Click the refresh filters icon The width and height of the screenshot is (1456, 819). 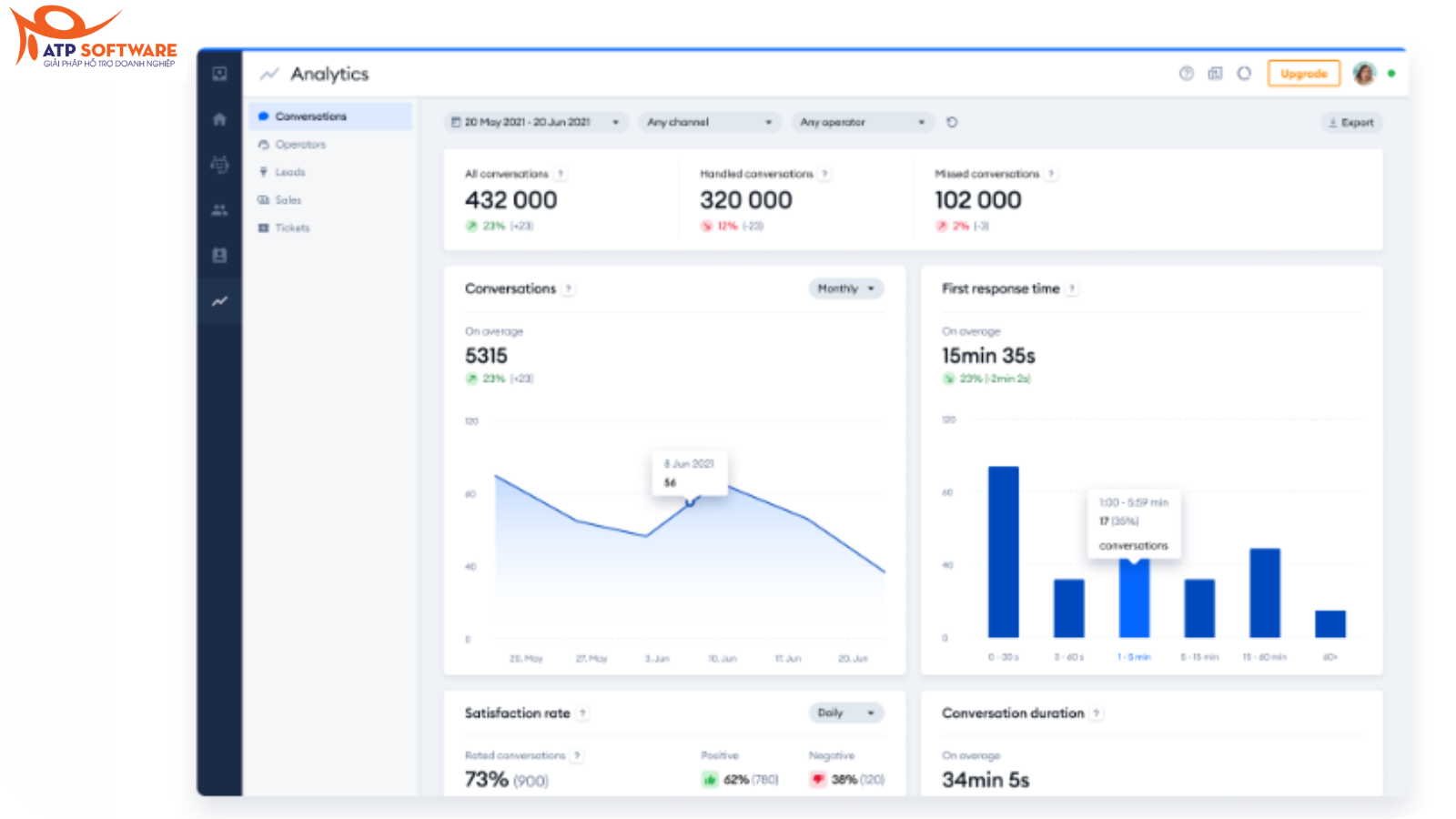[952, 122]
